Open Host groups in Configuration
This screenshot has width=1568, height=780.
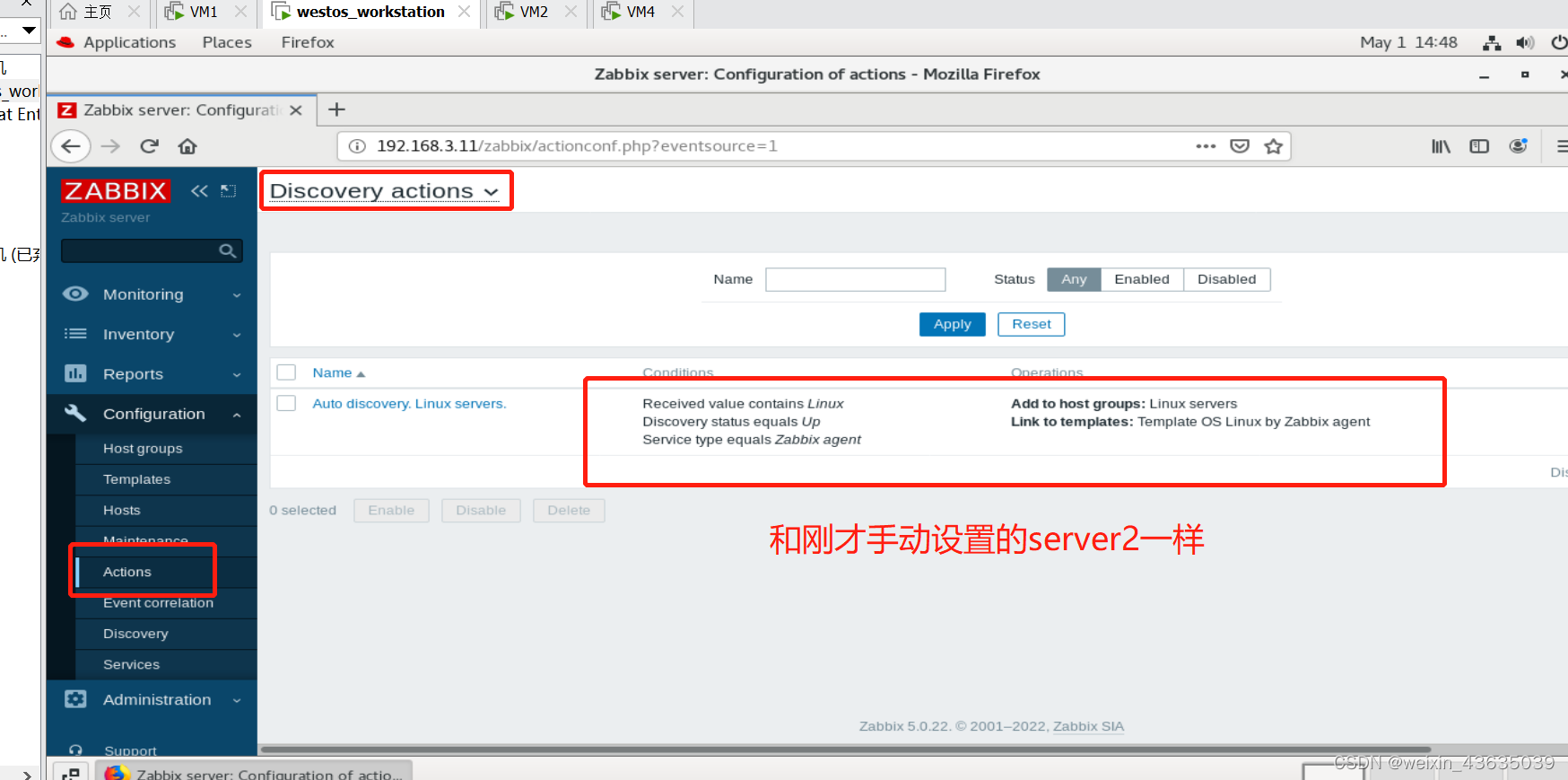[143, 448]
